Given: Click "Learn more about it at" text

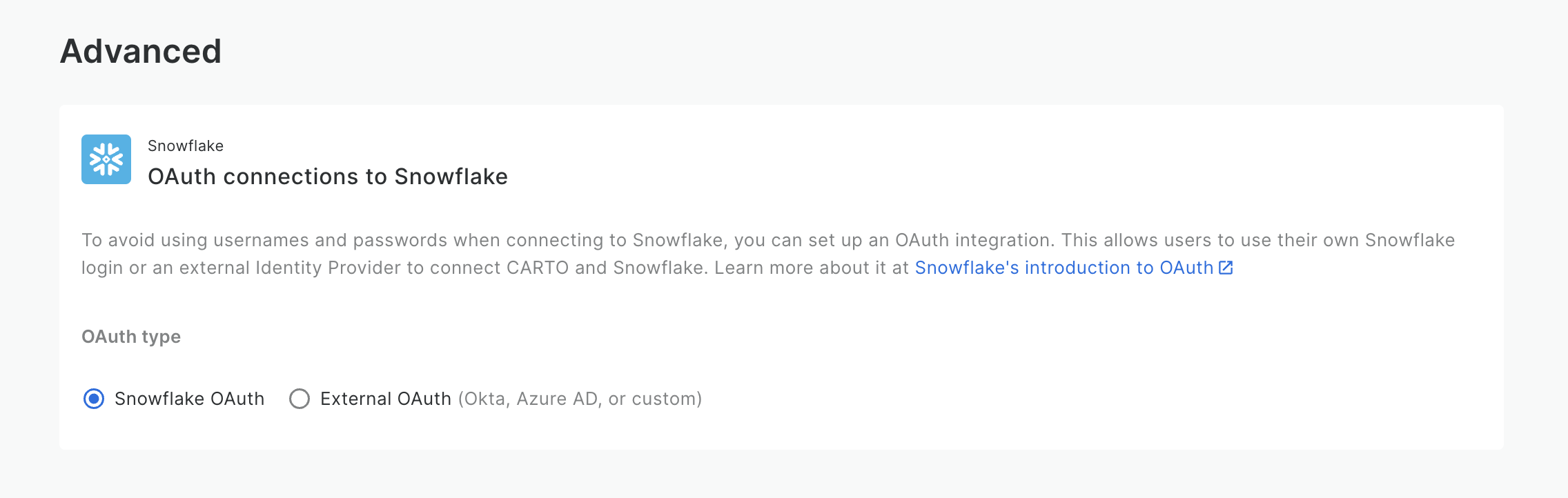Looking at the screenshot, I should coord(812,268).
